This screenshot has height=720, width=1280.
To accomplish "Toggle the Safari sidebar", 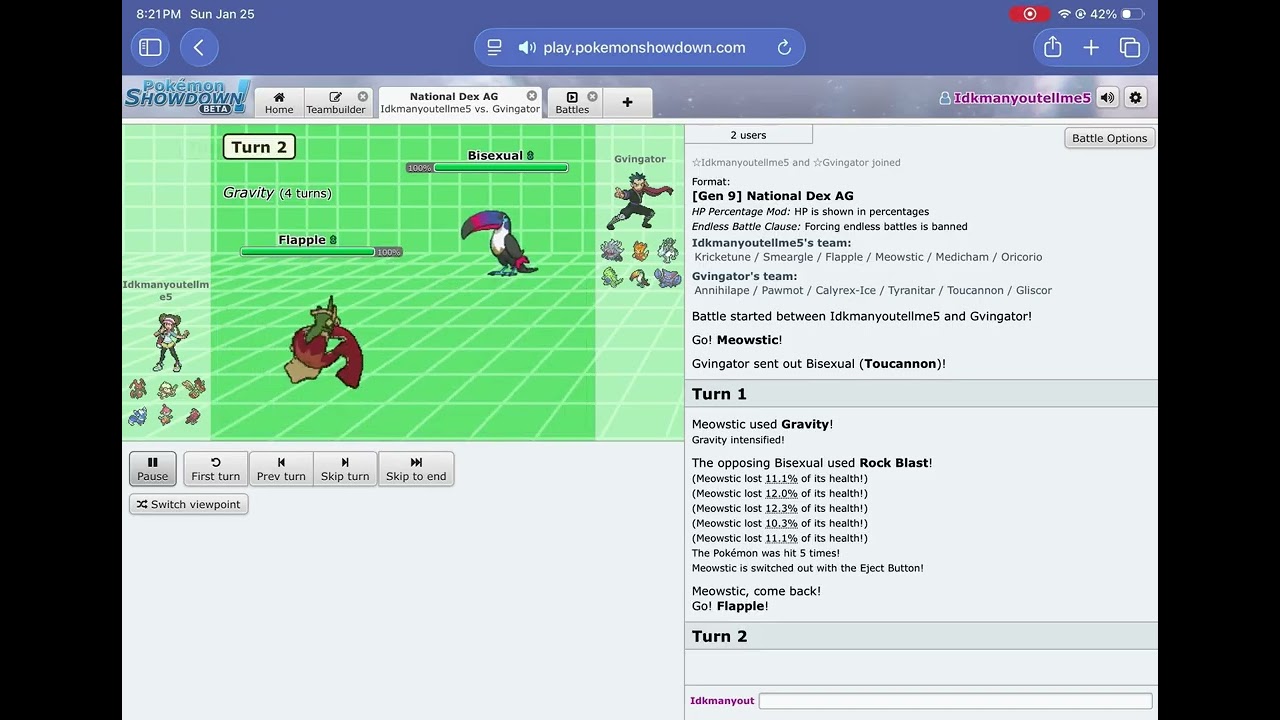I will click(150, 47).
